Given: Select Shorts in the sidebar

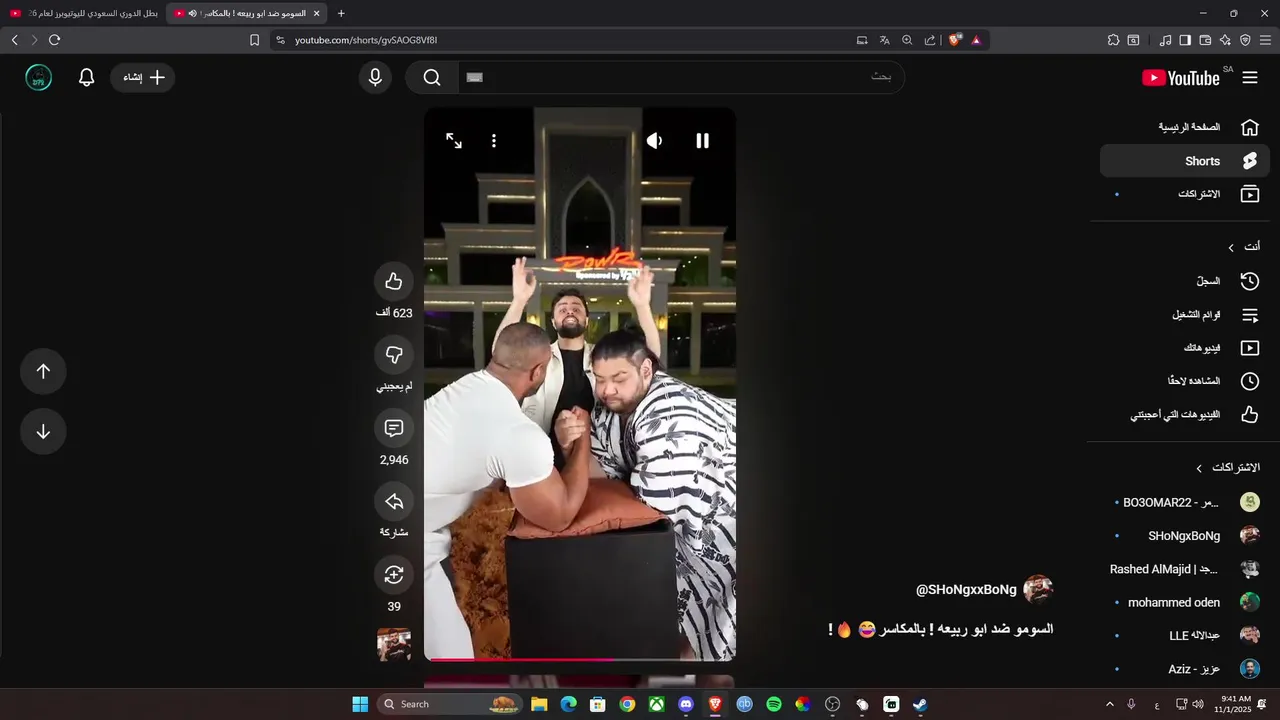Looking at the screenshot, I should coord(1185,161).
